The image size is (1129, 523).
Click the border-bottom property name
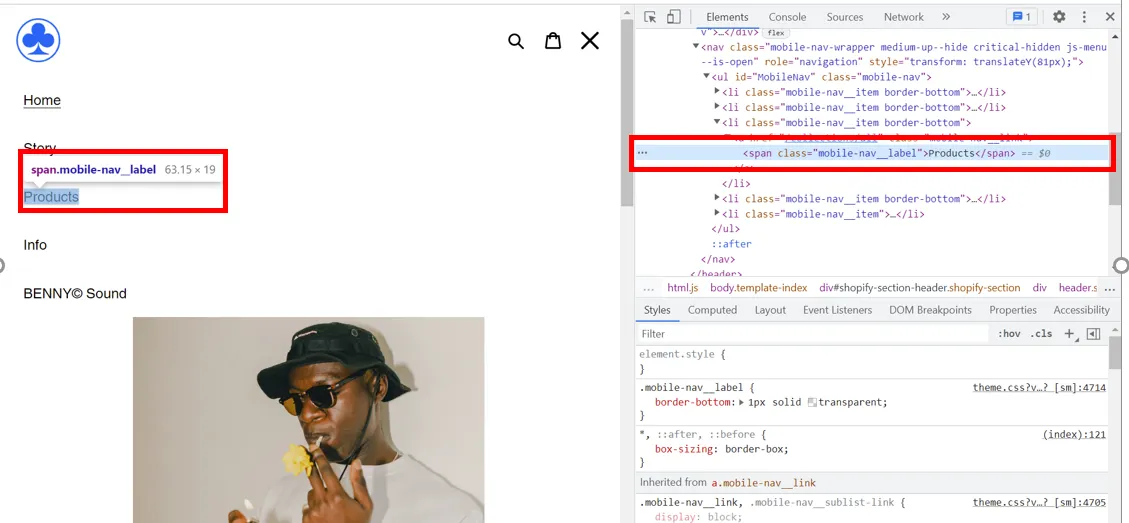693,402
